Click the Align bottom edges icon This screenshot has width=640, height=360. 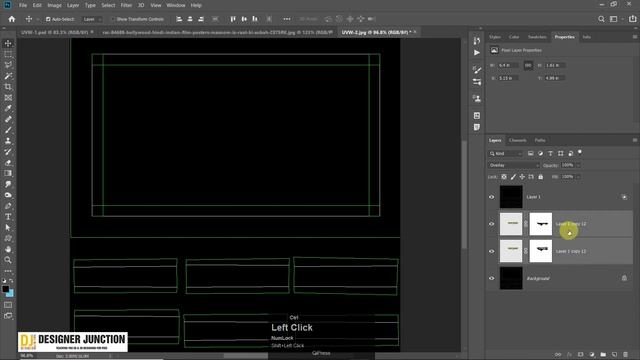click(255, 19)
